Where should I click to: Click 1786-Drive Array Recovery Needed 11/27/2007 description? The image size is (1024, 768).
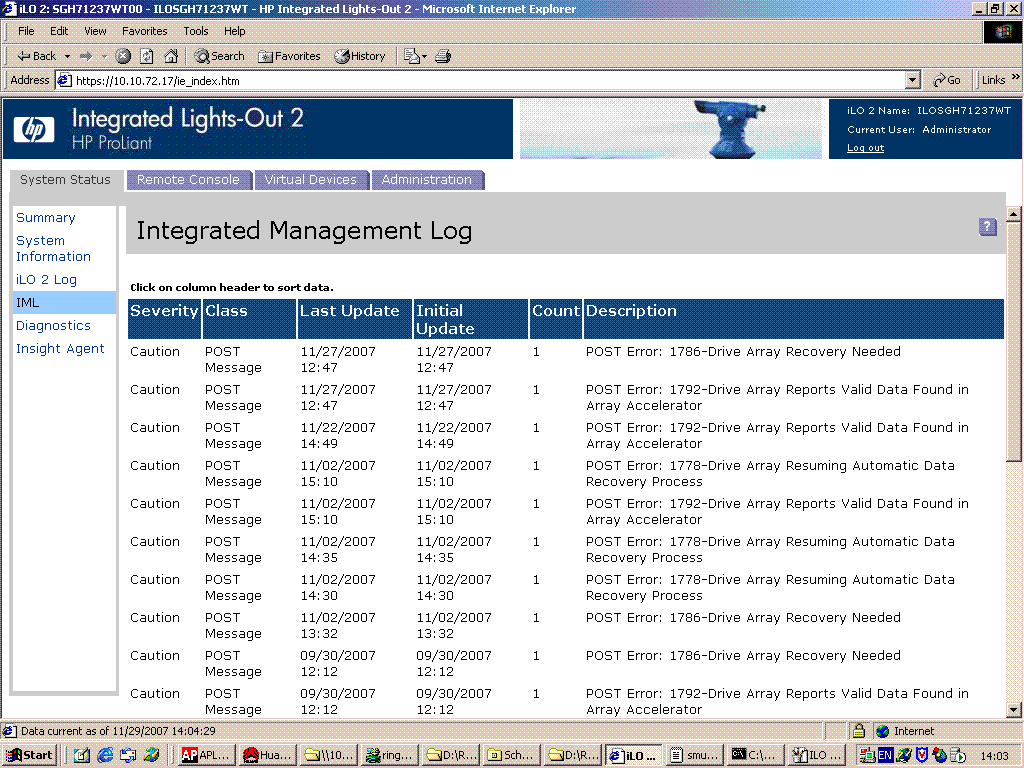tap(743, 351)
